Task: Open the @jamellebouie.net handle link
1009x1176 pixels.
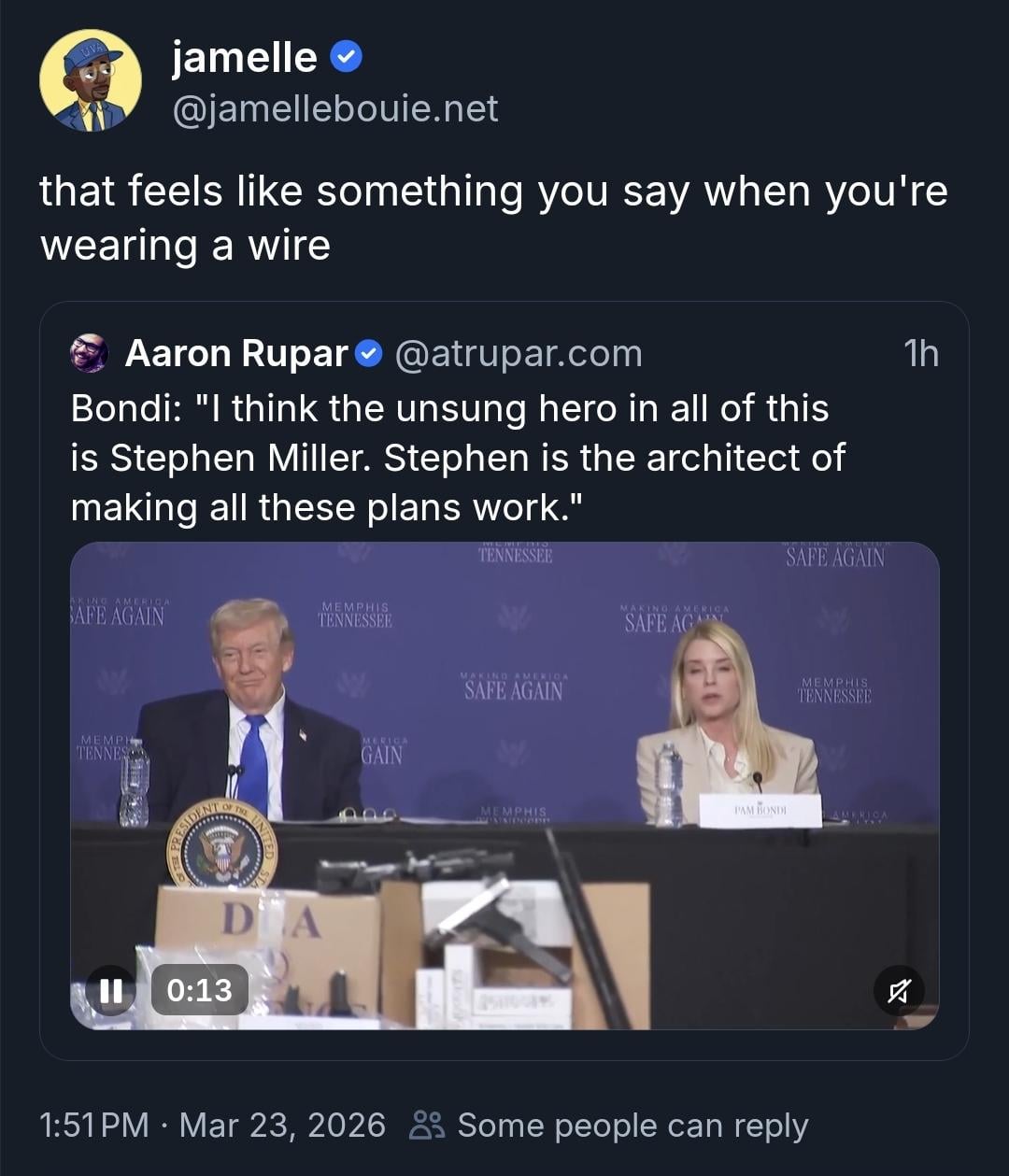Action: coord(334,109)
